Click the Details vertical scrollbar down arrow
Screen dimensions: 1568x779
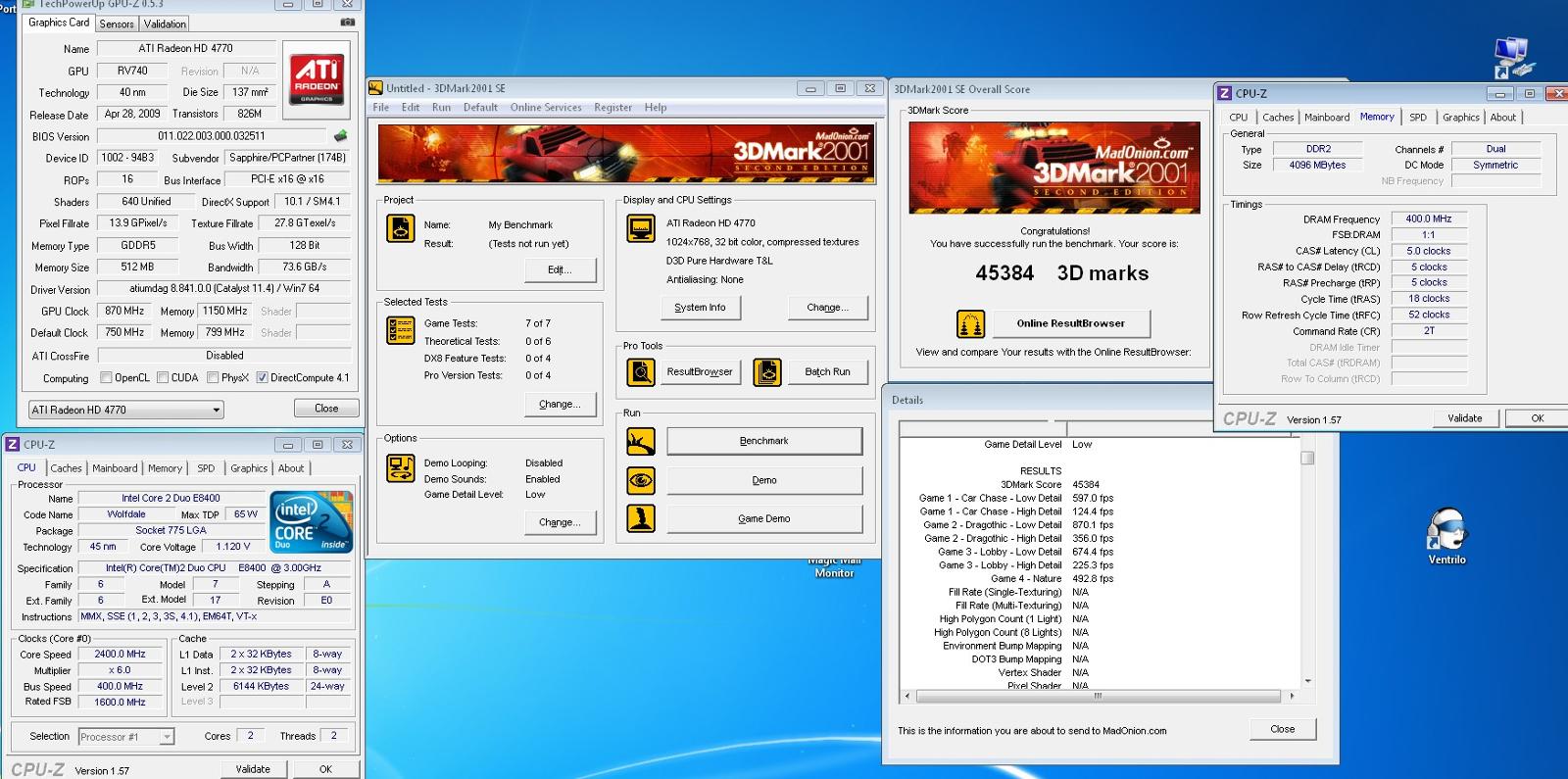(x=1307, y=681)
